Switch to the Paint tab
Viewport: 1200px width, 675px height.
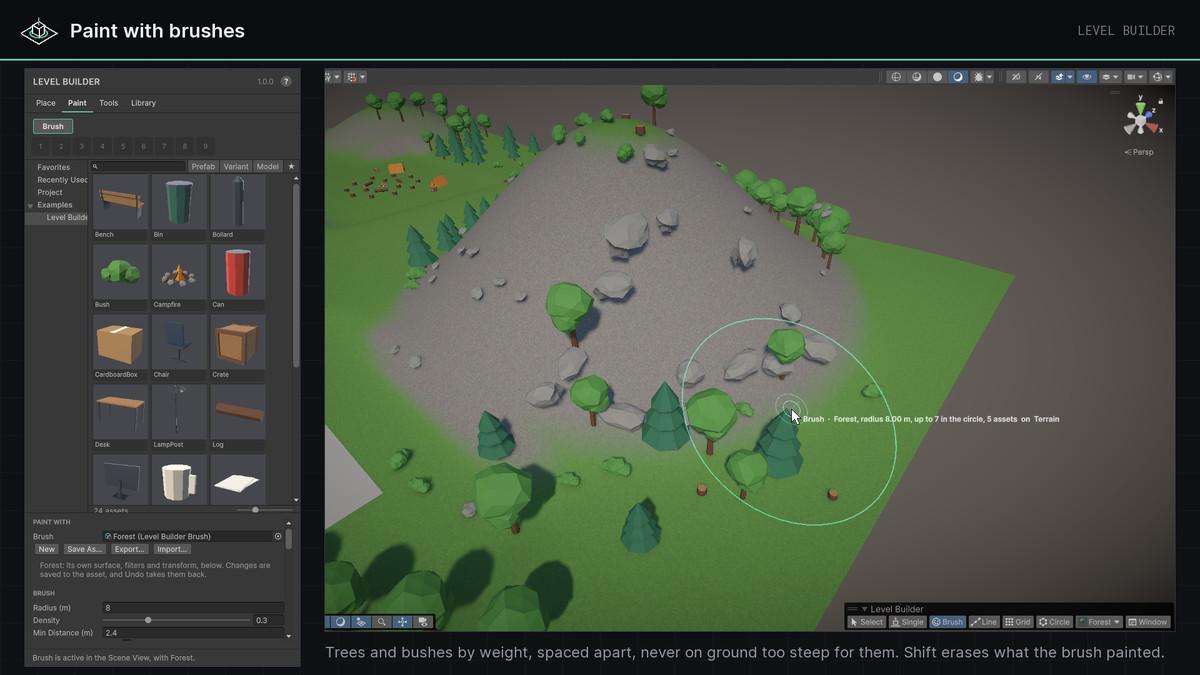pos(77,103)
